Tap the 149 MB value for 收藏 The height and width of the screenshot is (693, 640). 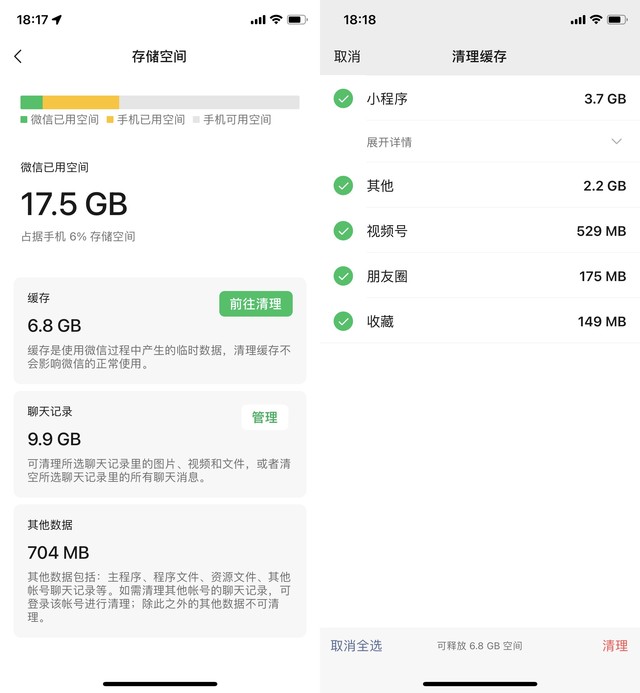pyautogui.click(x=602, y=321)
